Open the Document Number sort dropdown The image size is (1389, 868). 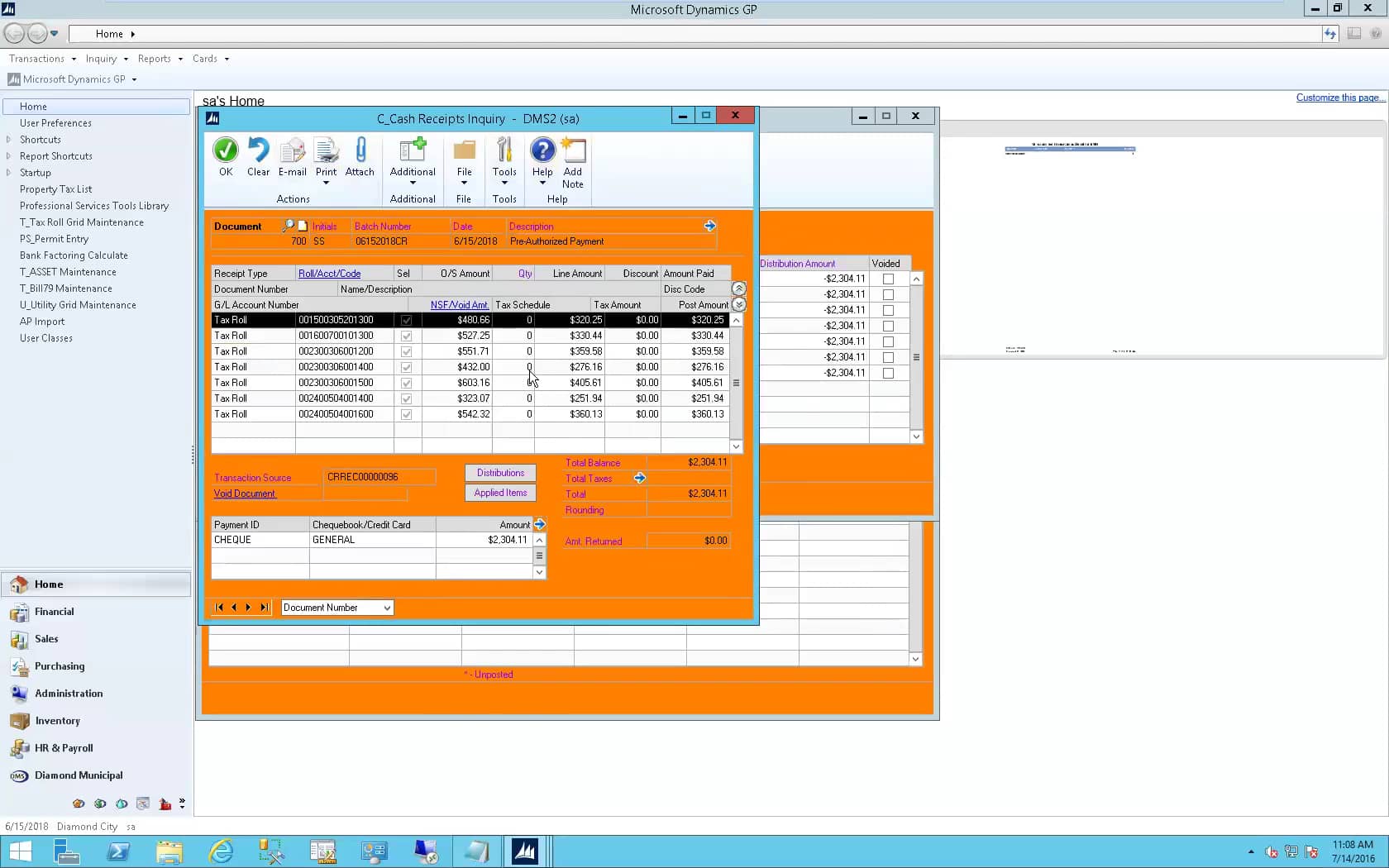[x=387, y=608]
